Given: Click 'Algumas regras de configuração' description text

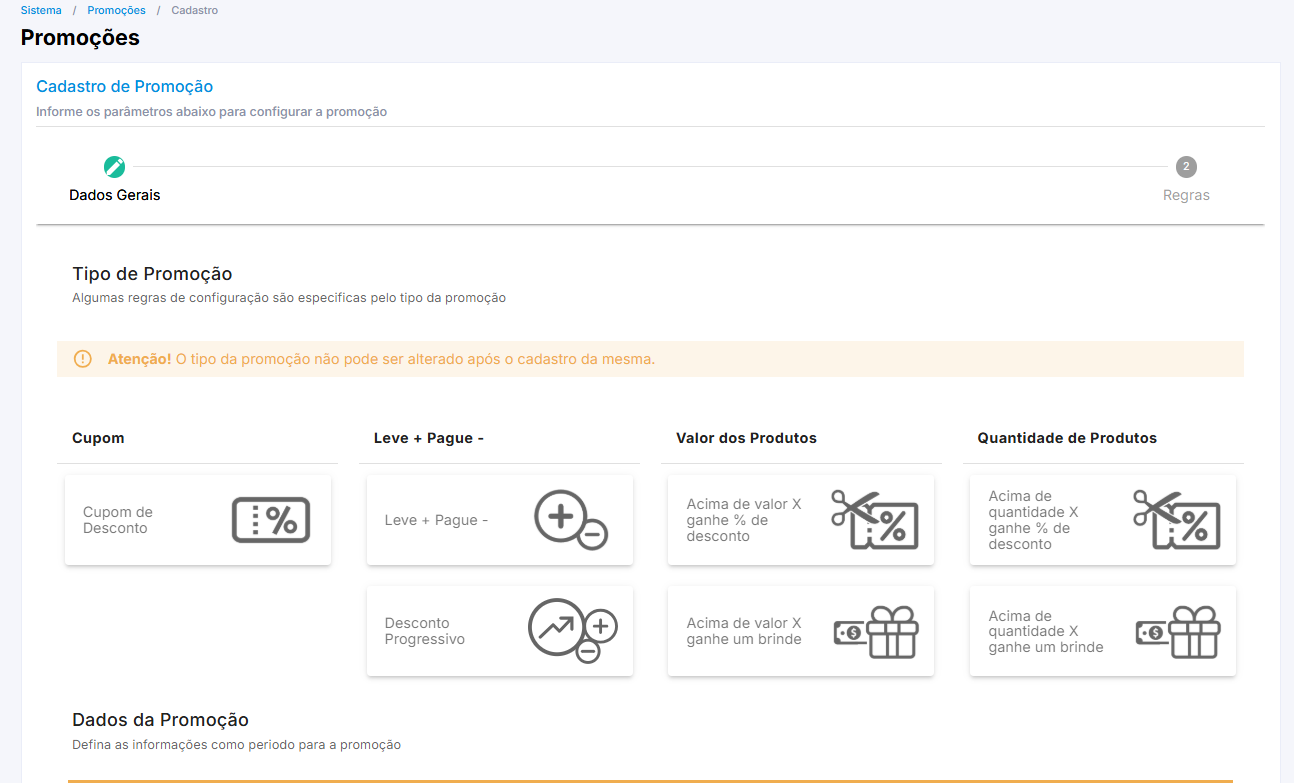Looking at the screenshot, I should tap(289, 298).
